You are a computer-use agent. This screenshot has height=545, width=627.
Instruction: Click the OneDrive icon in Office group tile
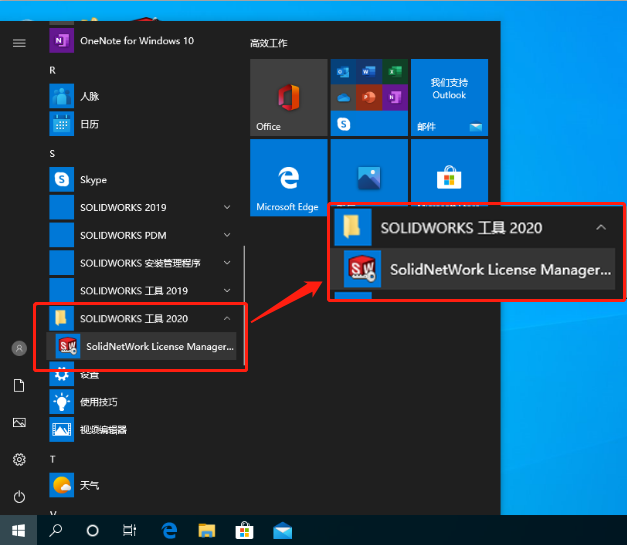(343, 97)
